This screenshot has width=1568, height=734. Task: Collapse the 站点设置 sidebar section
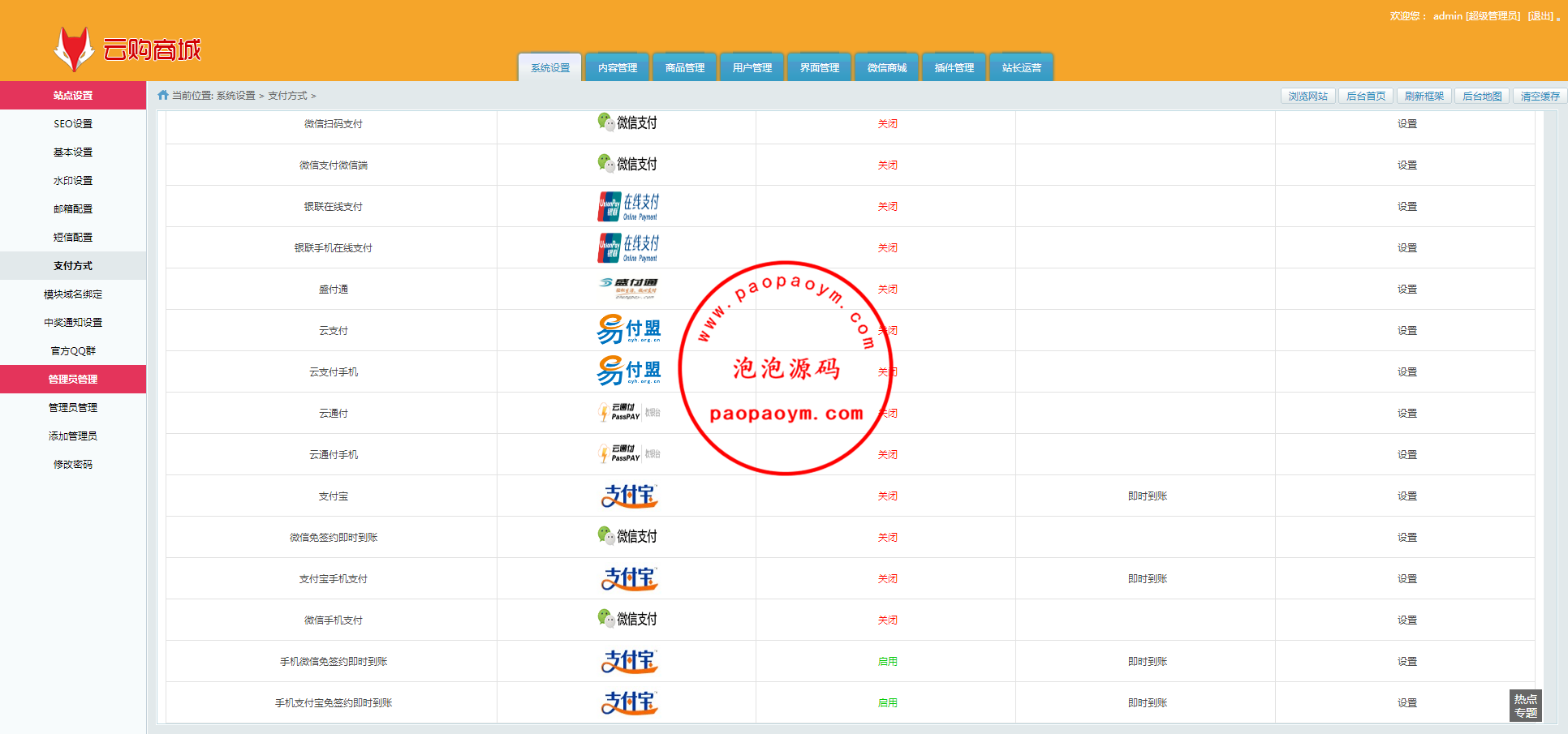(x=73, y=95)
